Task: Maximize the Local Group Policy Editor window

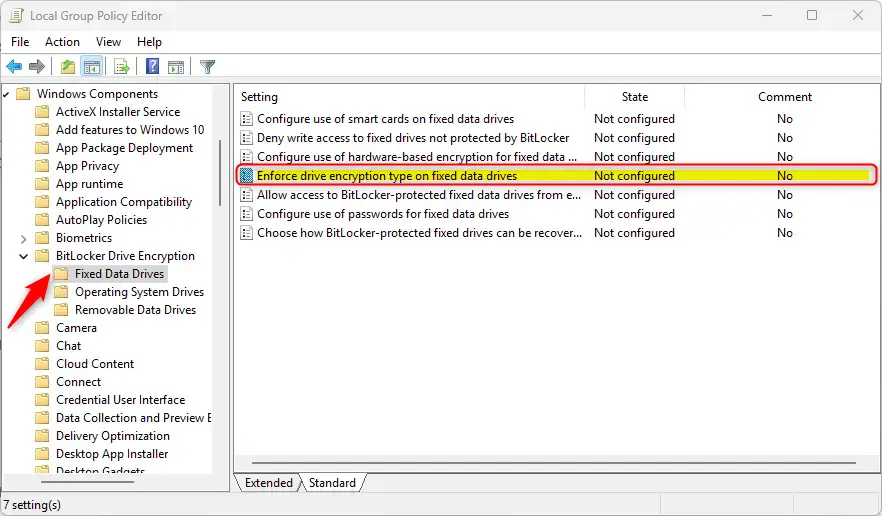Action: point(812,15)
